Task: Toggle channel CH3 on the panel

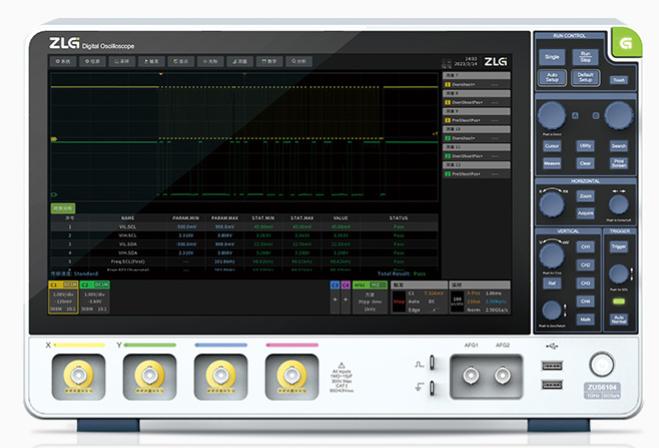Action: pos(586,282)
